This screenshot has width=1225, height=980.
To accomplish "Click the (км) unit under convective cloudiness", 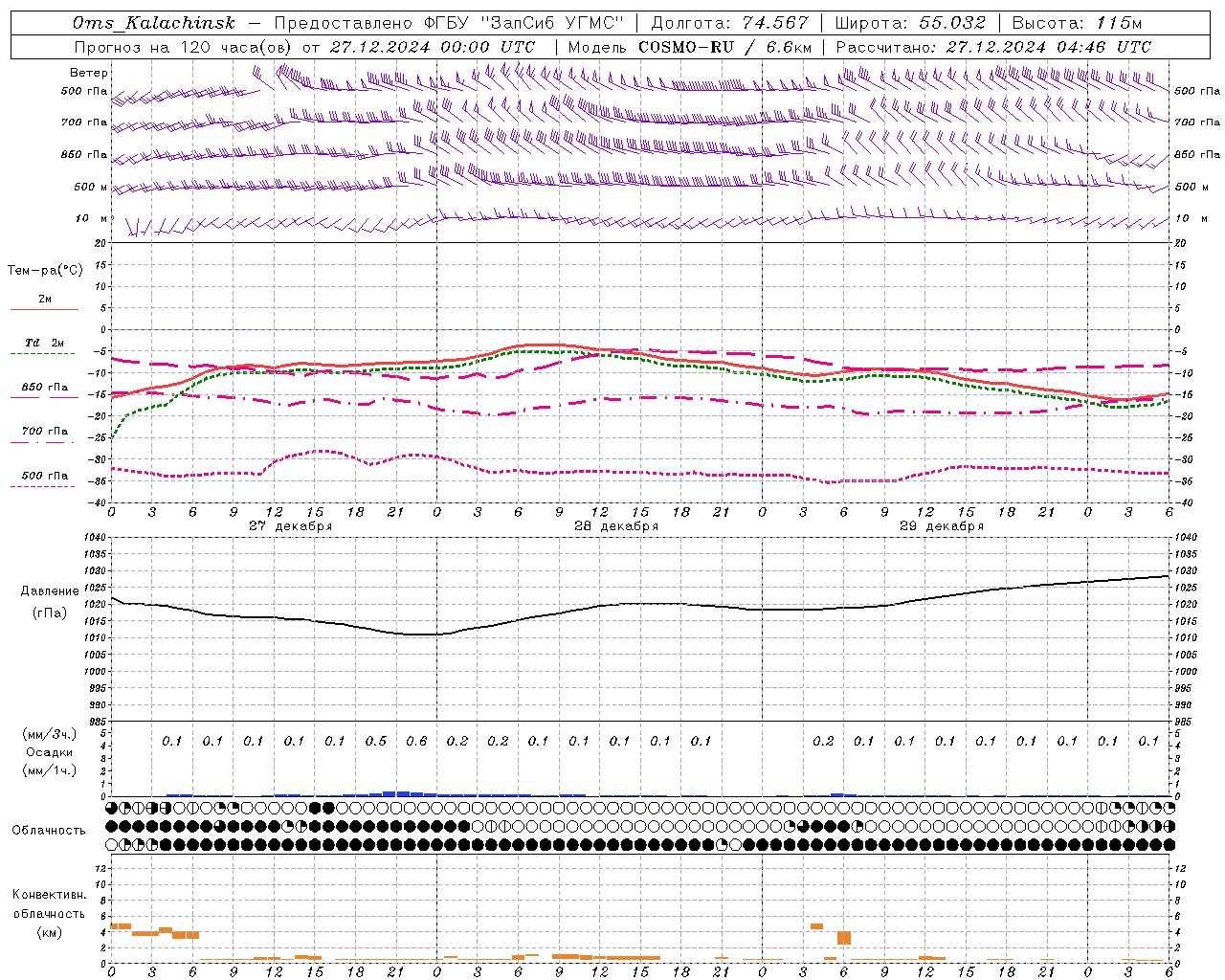I will pyautogui.click(x=49, y=932).
